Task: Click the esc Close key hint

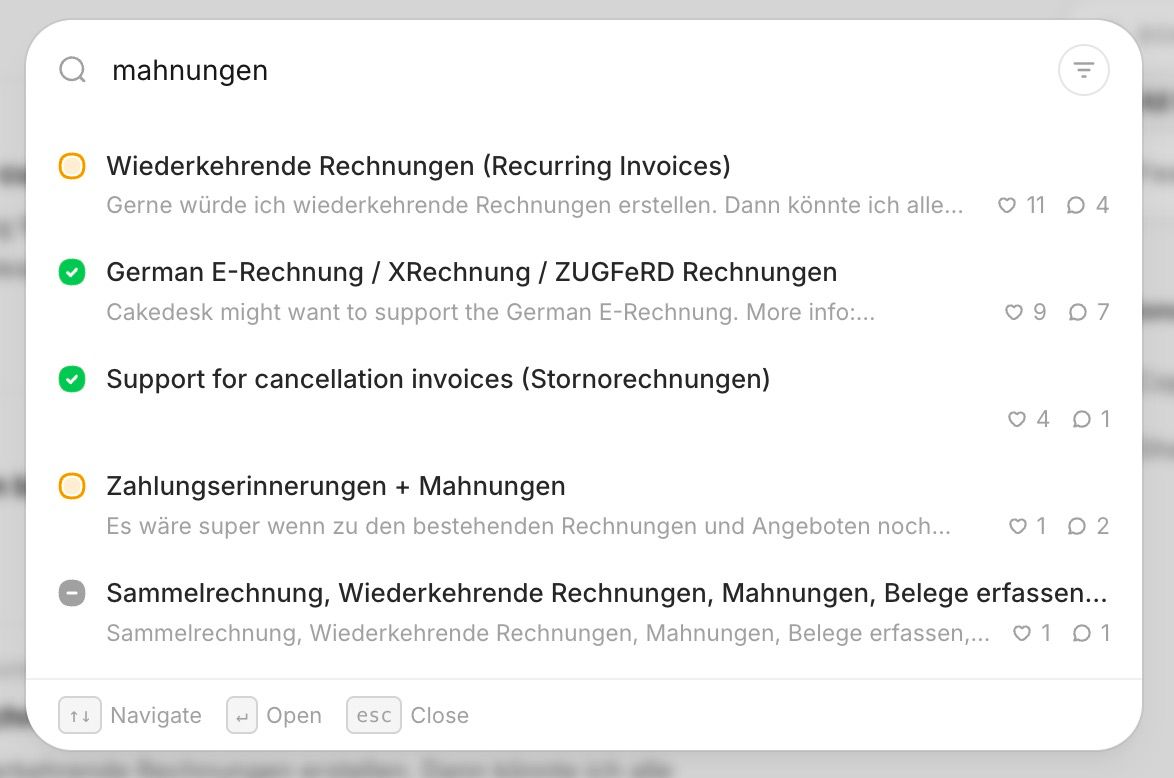Action: [x=408, y=715]
